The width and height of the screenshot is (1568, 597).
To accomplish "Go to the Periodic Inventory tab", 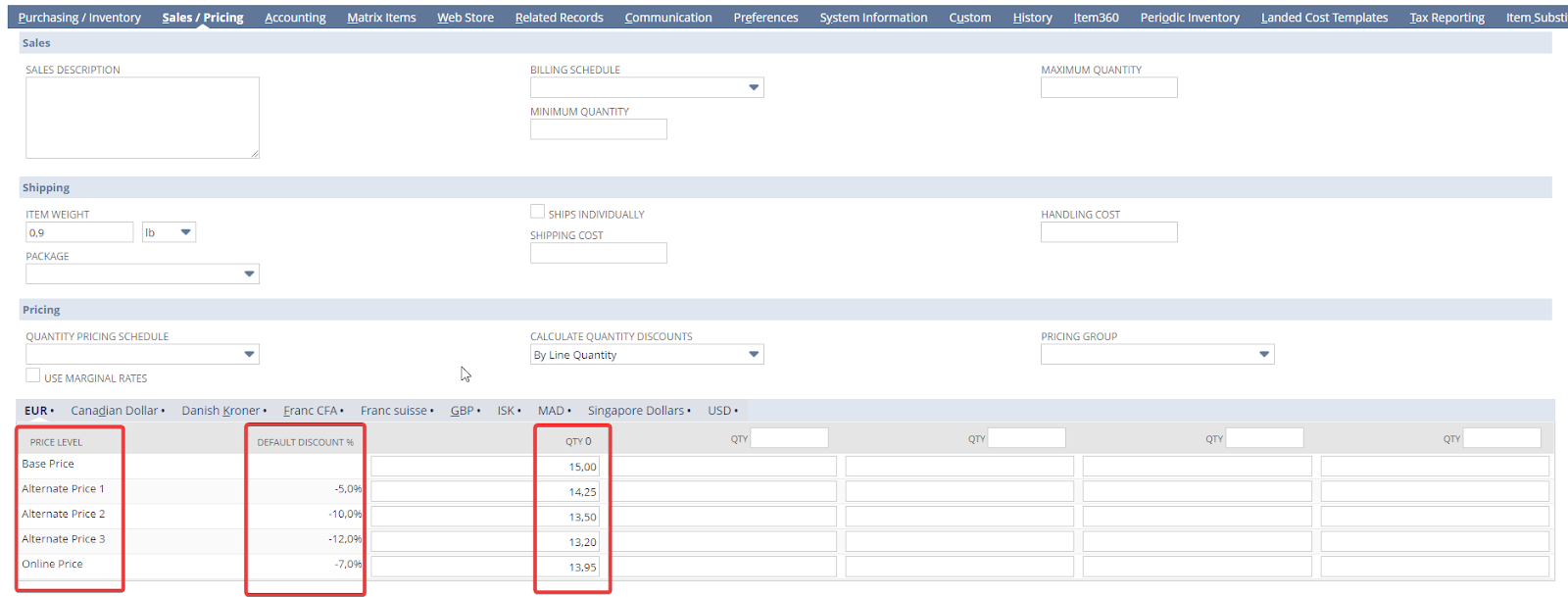I will pyautogui.click(x=1190, y=18).
